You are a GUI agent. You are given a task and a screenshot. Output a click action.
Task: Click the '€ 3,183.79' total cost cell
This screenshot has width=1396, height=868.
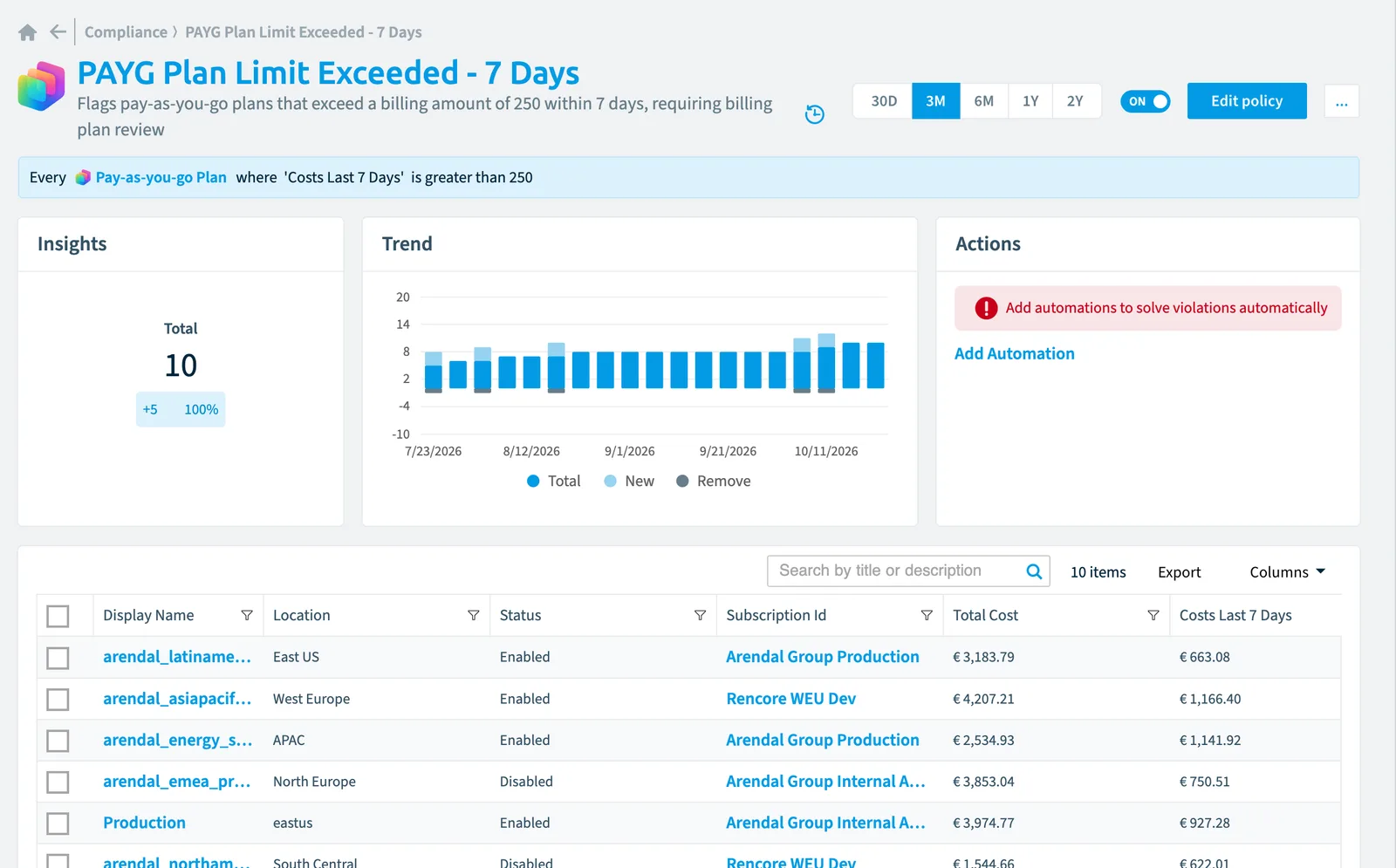(x=983, y=658)
